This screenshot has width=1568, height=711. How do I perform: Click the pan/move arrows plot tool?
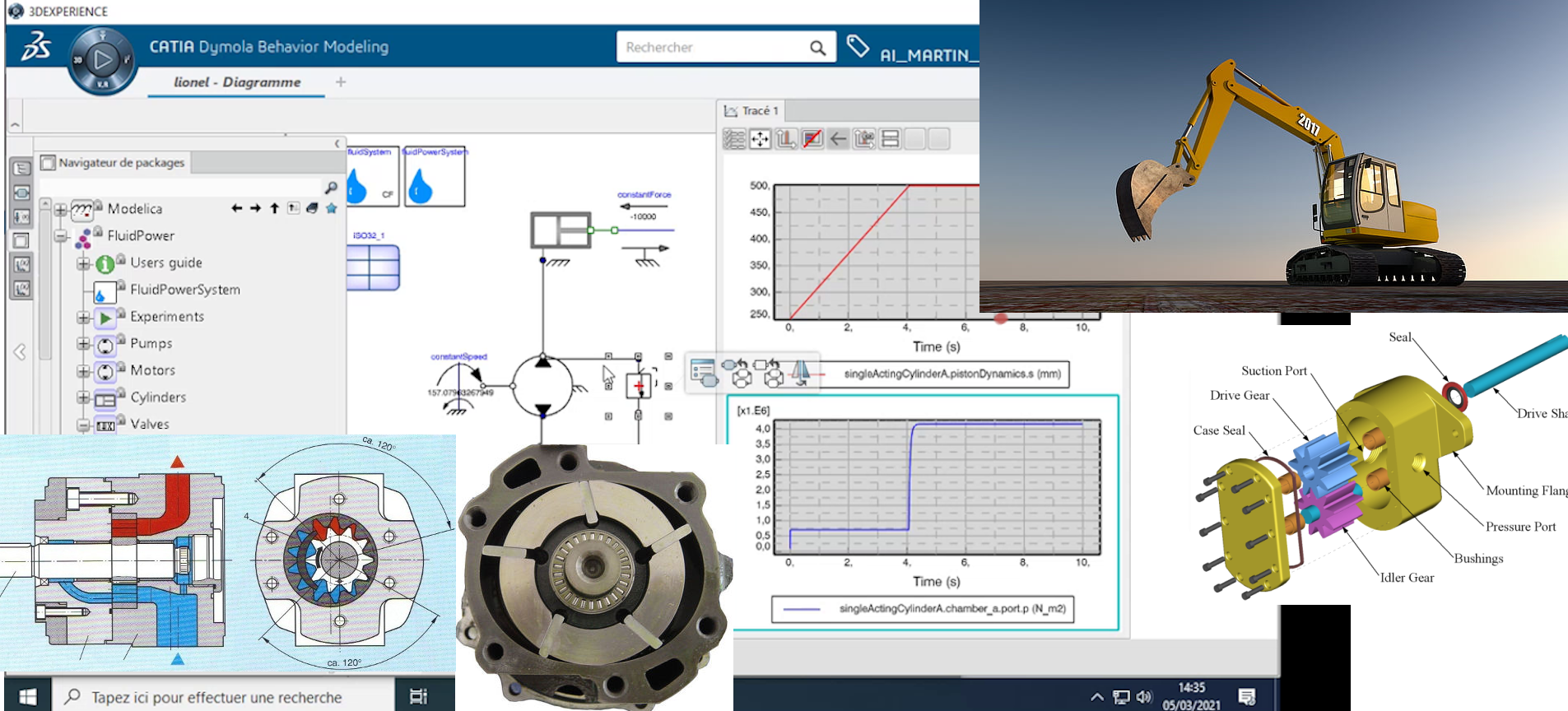coord(760,139)
